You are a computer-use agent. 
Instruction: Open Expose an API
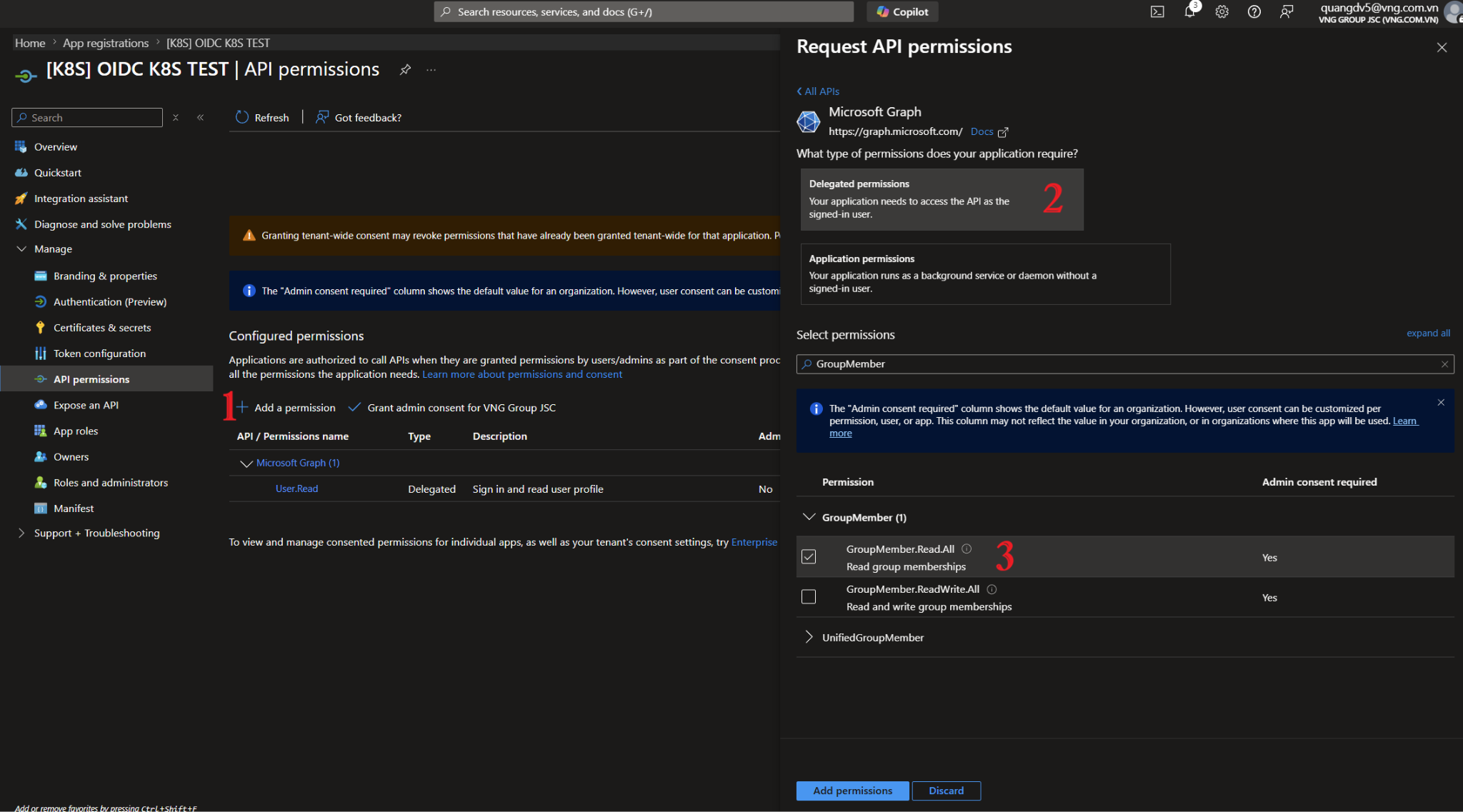[x=86, y=405]
